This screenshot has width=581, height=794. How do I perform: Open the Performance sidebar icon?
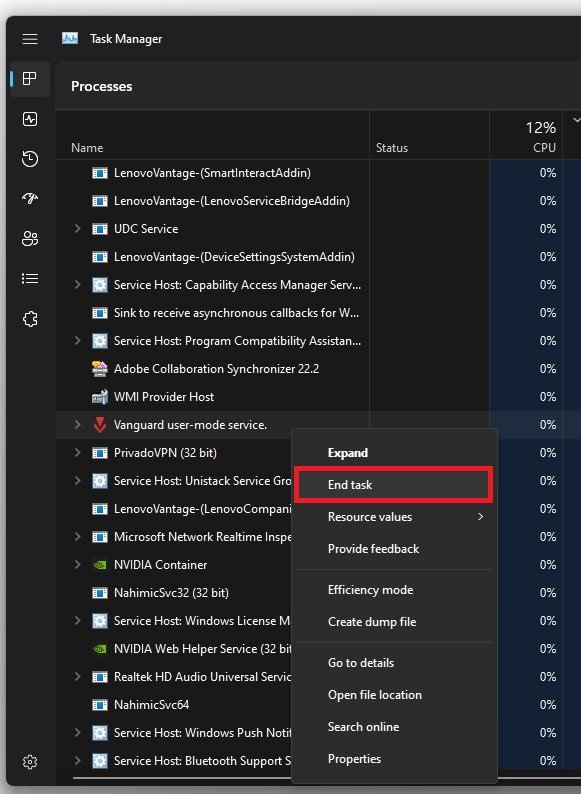coord(30,119)
